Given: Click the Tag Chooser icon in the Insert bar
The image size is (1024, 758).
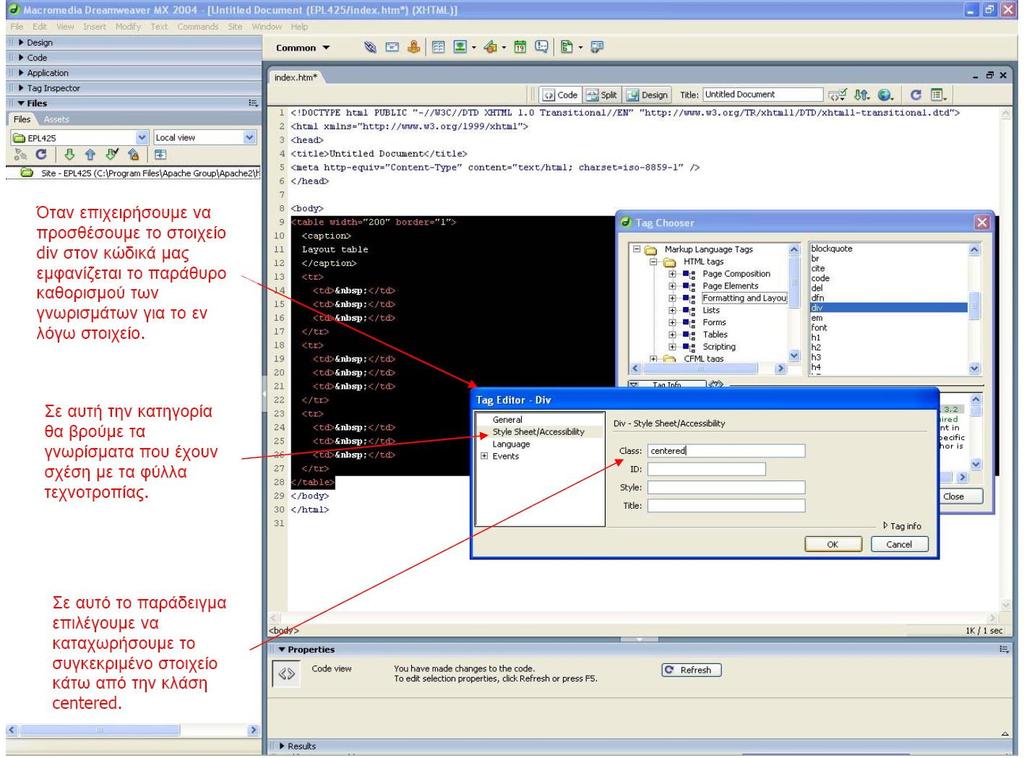Looking at the screenshot, I should pyautogui.click(x=597, y=47).
